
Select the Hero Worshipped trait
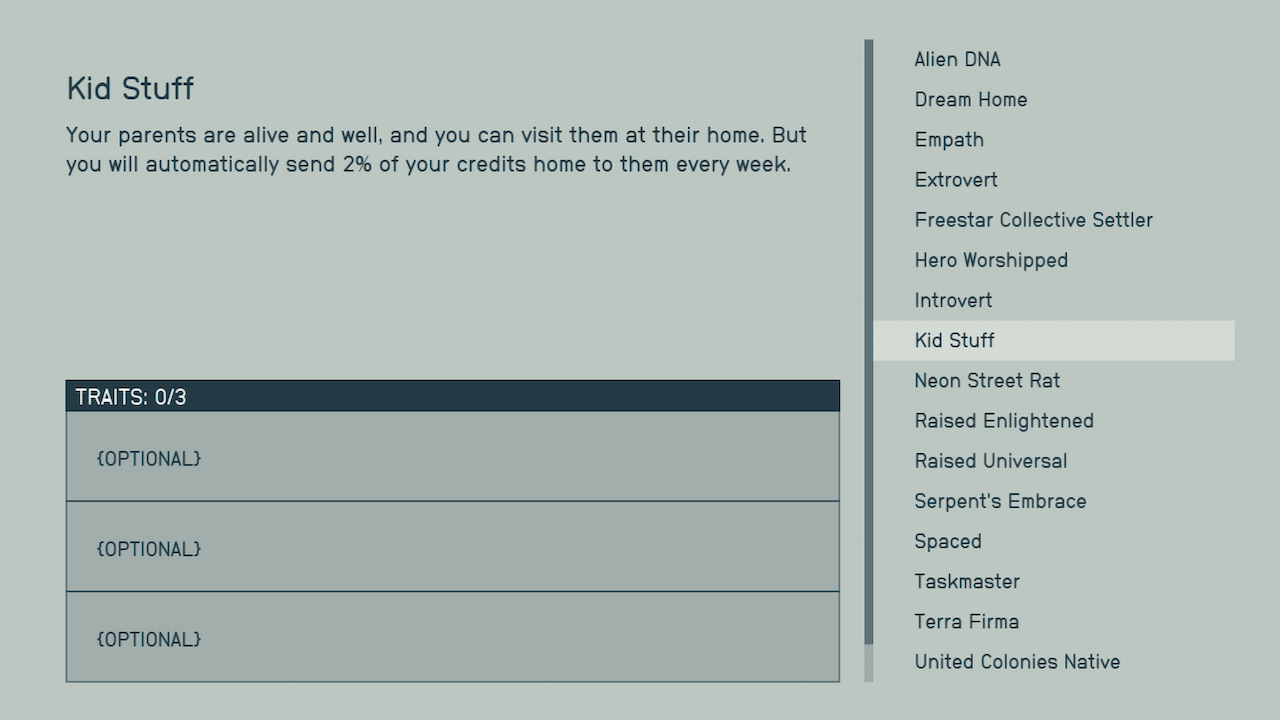pos(991,260)
